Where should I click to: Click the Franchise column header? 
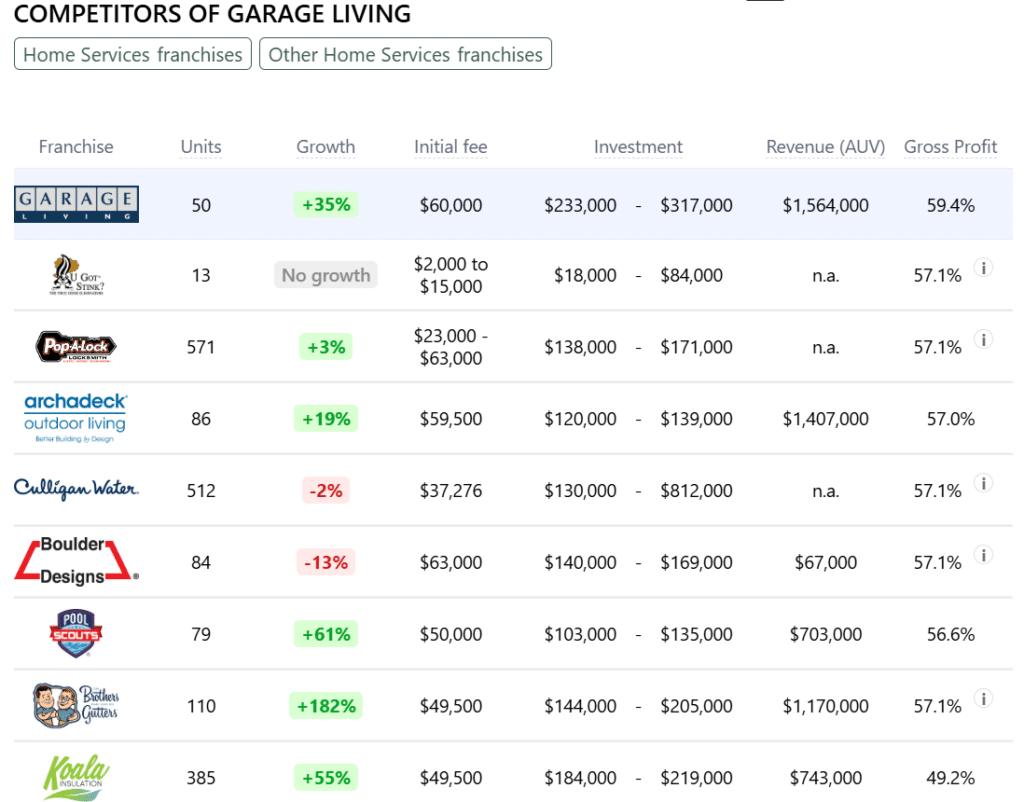76,147
